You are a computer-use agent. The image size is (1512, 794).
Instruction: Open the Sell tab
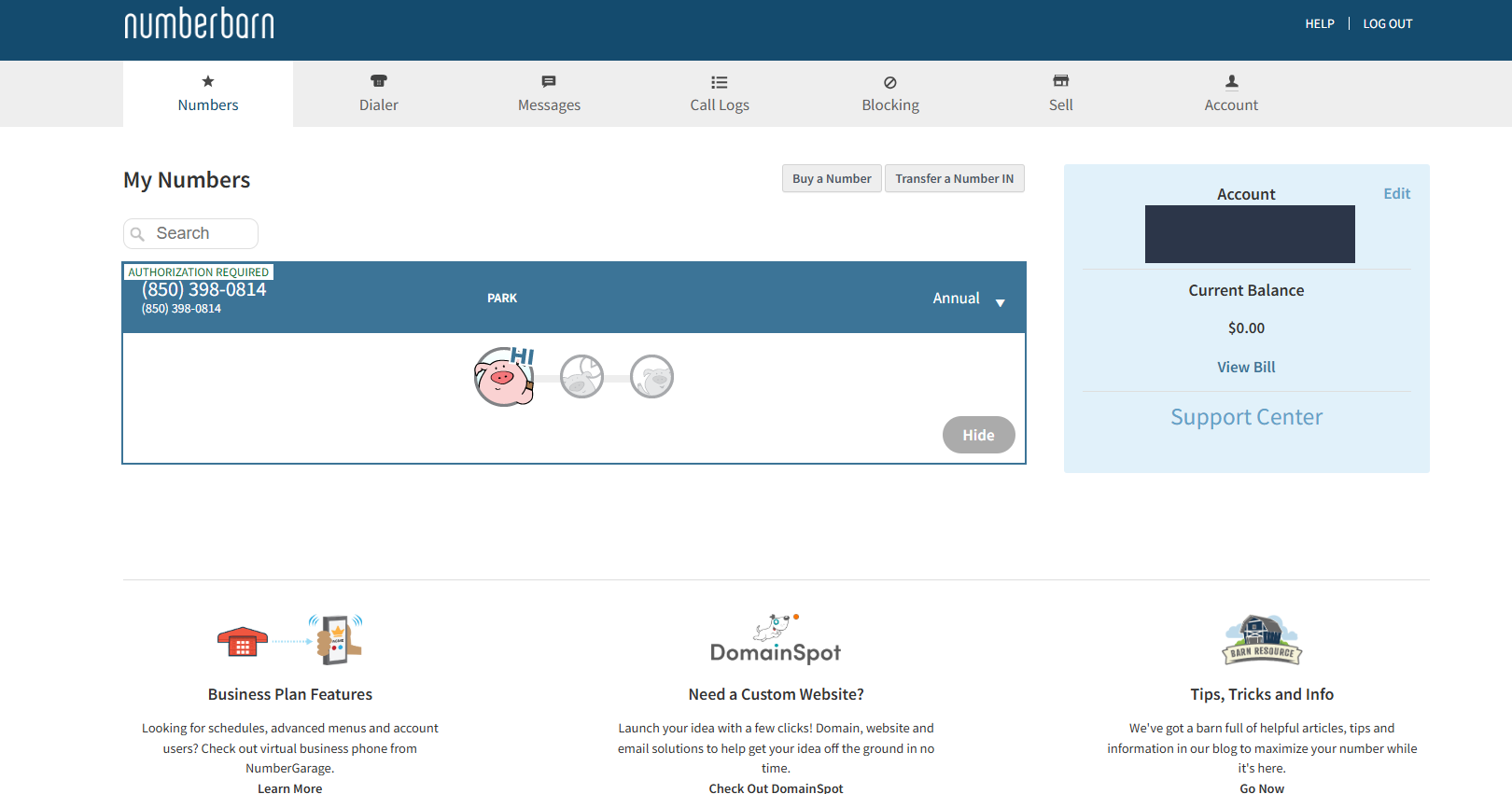pyautogui.click(x=1060, y=94)
